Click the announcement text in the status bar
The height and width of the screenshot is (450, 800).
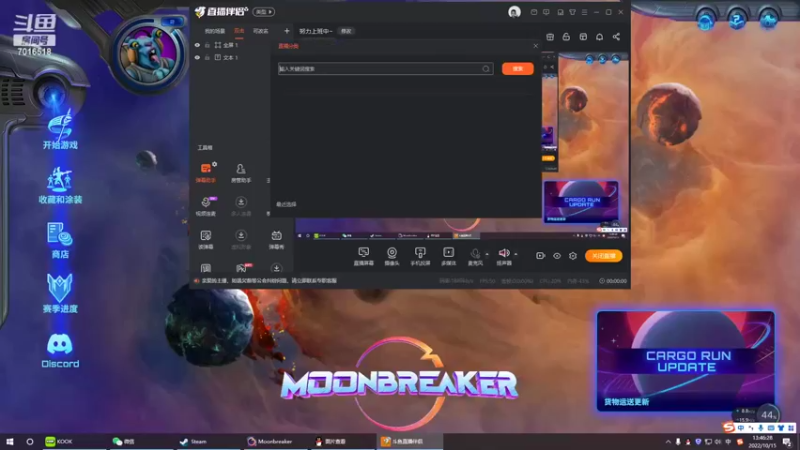[x=269, y=281]
